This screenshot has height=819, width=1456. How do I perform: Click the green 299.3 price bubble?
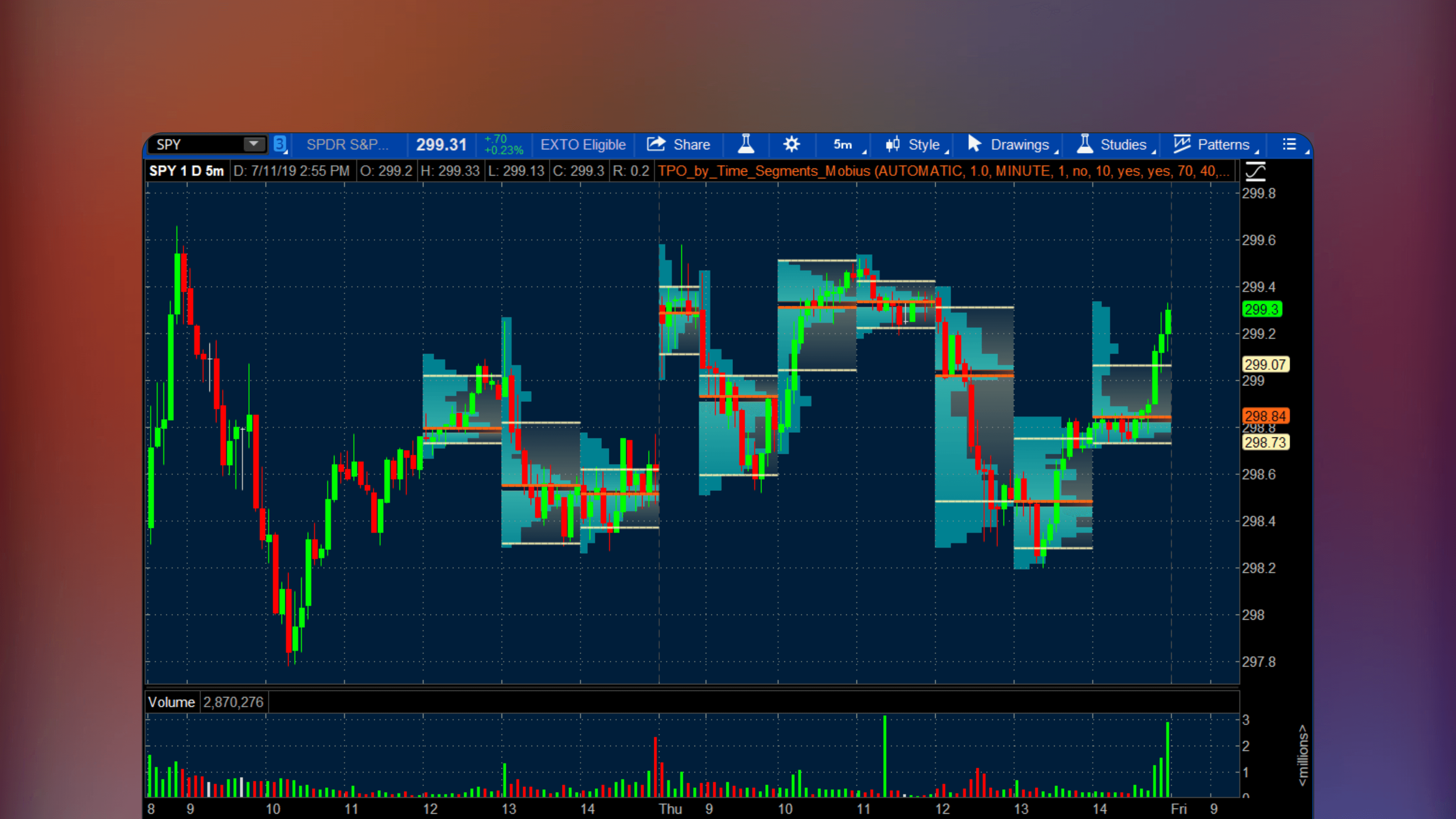coord(1262,309)
